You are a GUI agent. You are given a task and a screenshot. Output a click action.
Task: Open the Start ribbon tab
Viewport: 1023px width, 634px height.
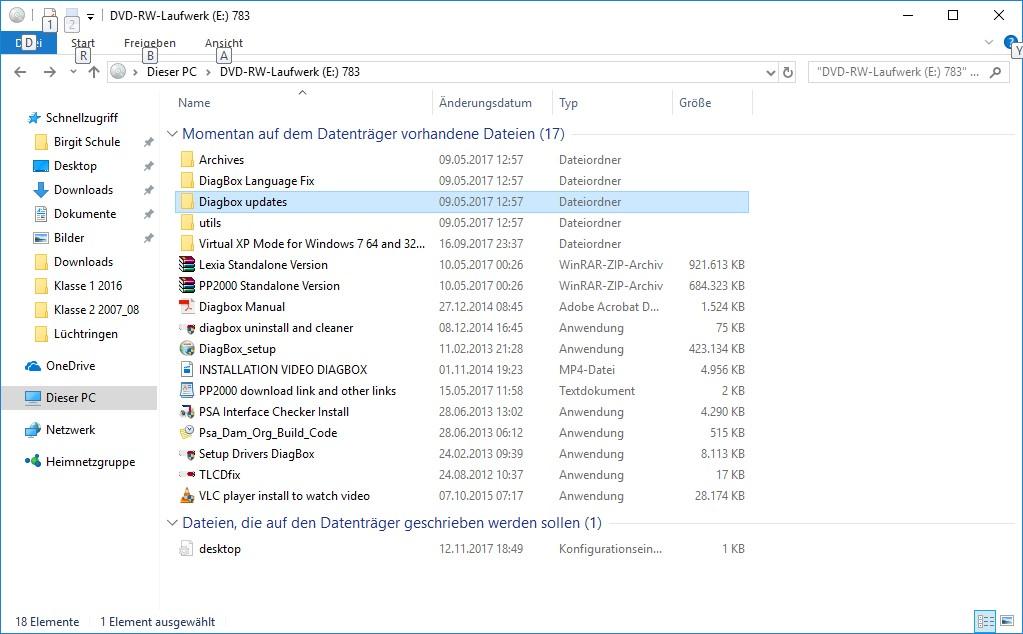pos(83,43)
